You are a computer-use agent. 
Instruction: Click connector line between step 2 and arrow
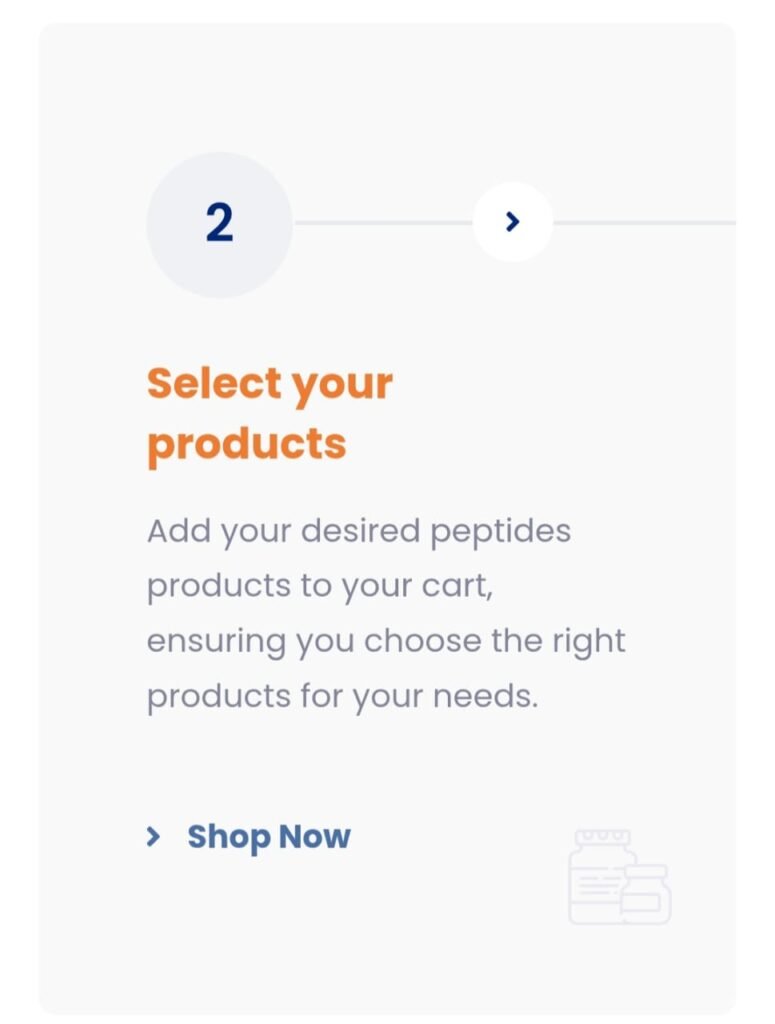click(x=382, y=222)
